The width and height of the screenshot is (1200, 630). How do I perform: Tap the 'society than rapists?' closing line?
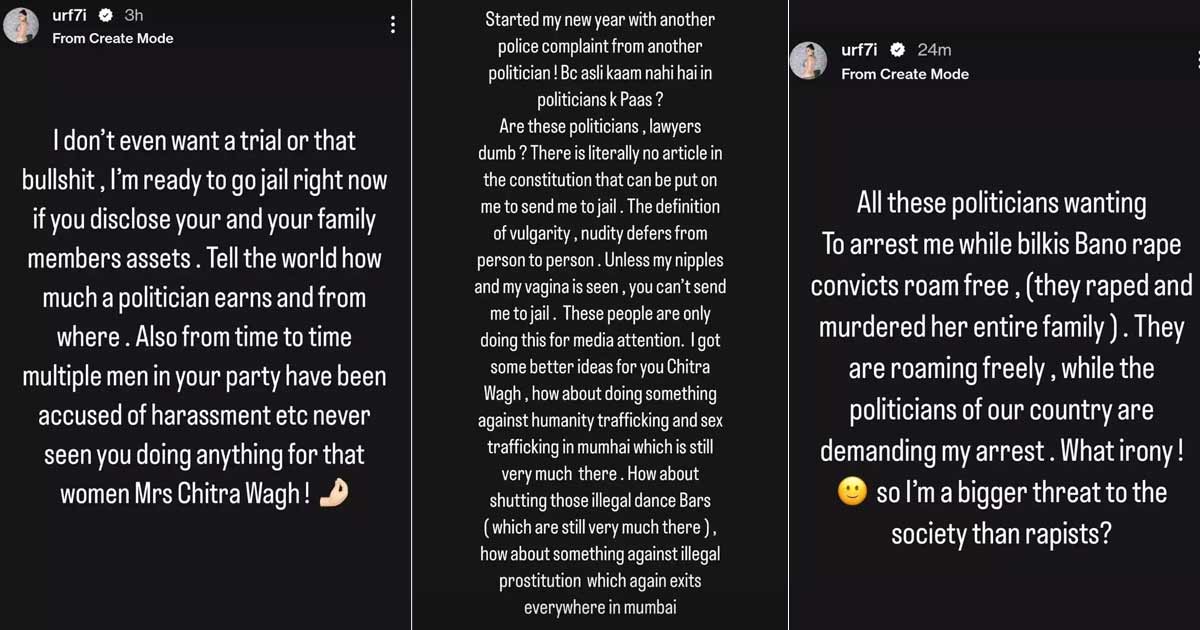point(1001,534)
